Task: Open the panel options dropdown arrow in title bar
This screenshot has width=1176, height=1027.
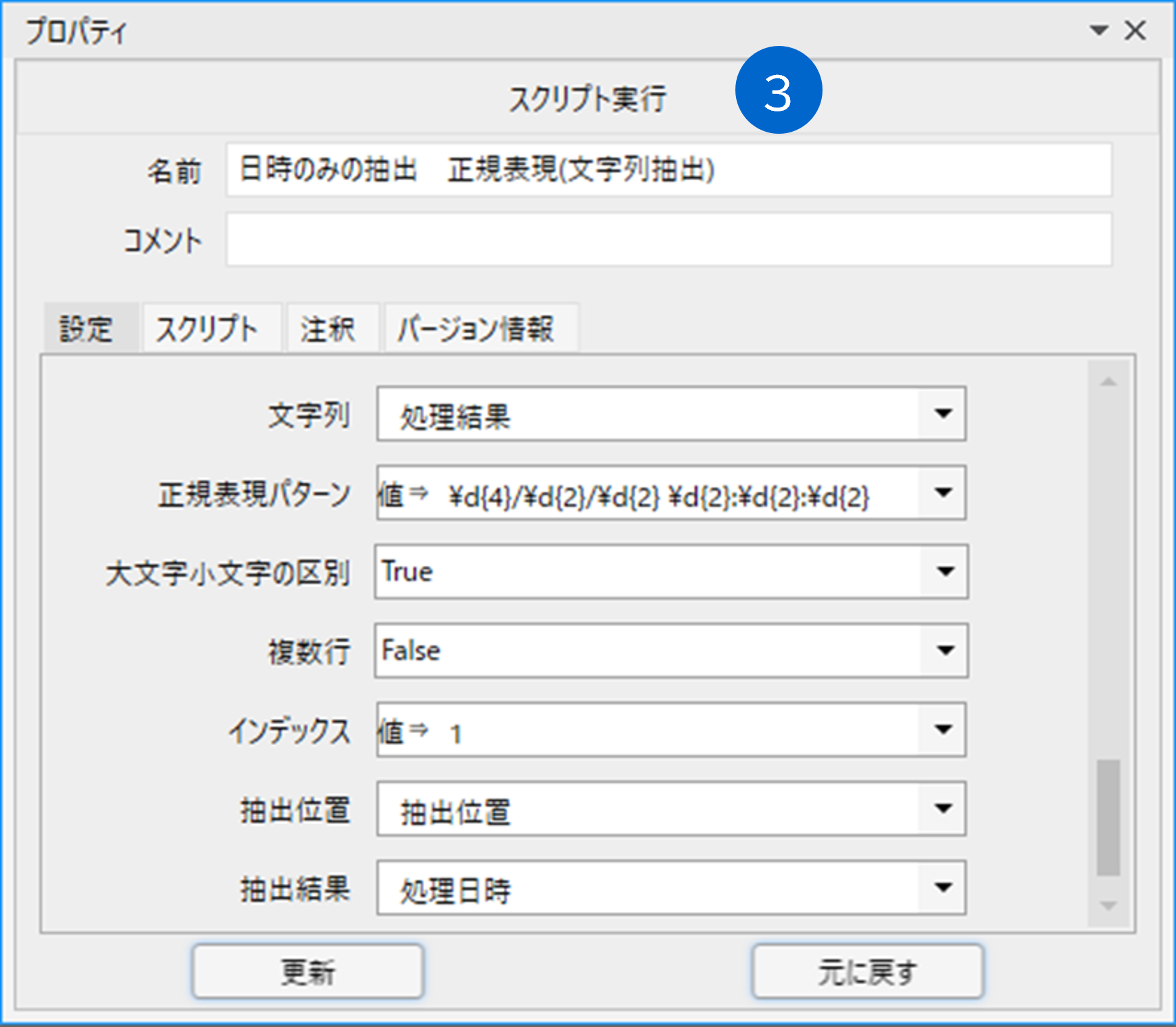Action: pos(1099,30)
